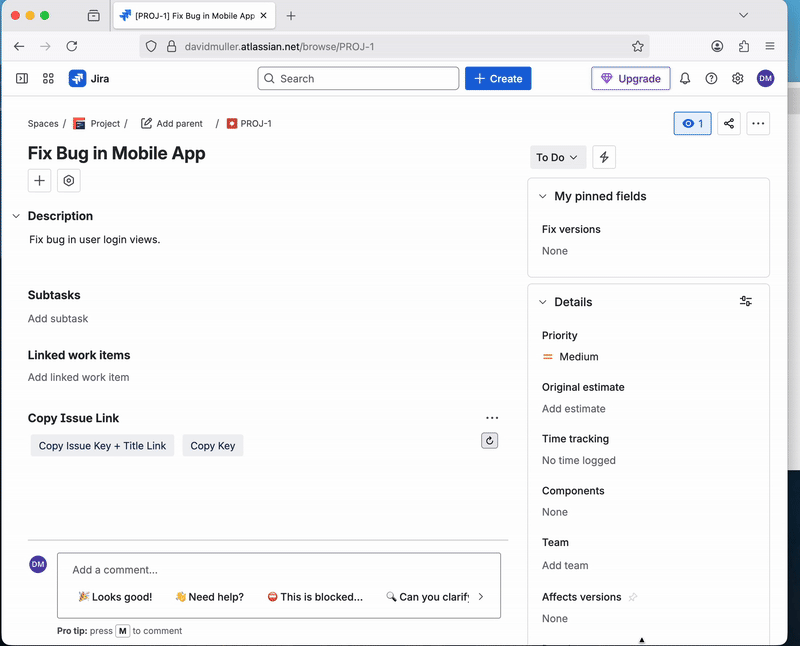Pin the Affects versions field
This screenshot has height=646, width=800.
tap(632, 597)
